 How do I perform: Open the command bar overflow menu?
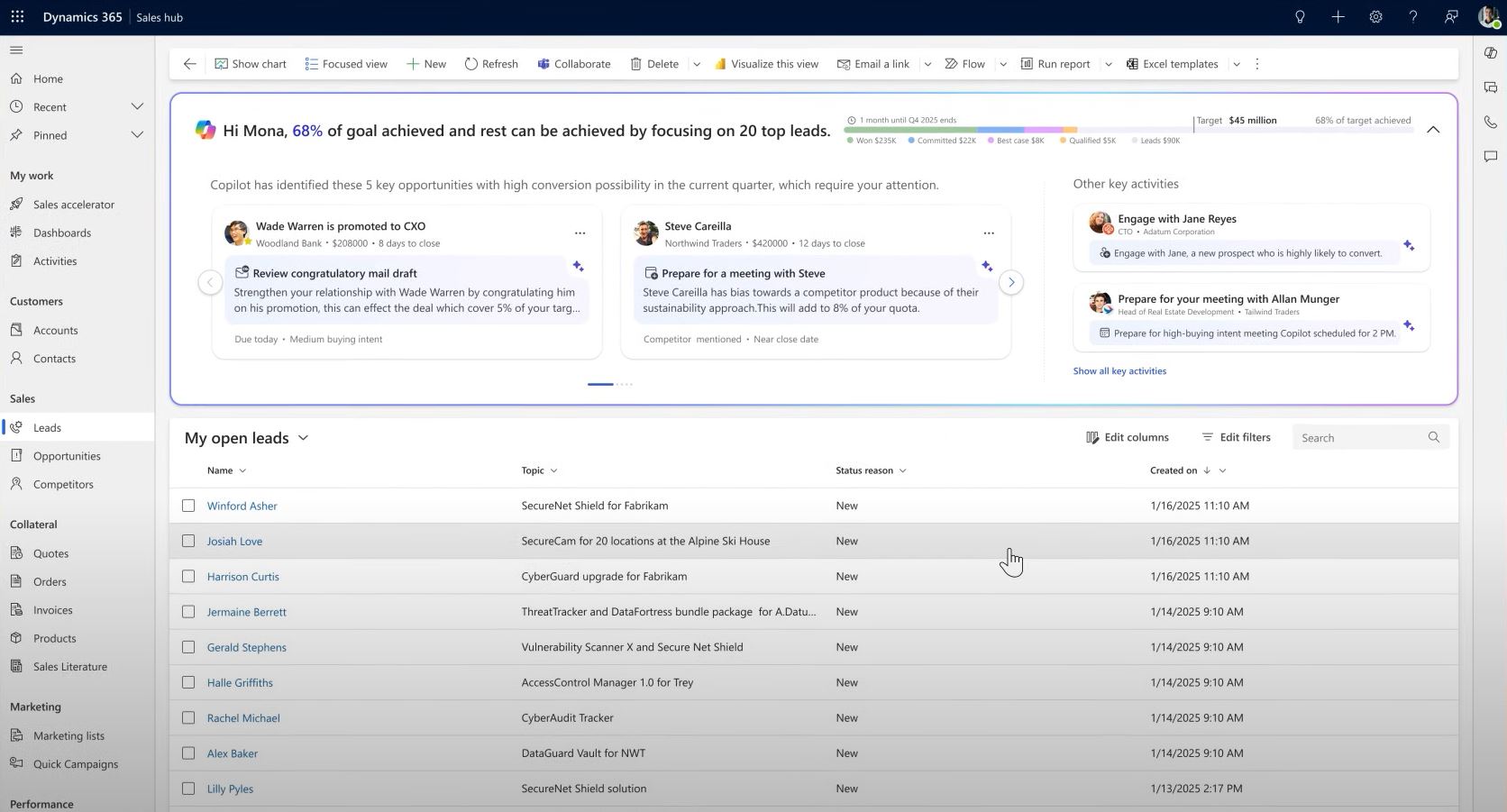[1257, 64]
